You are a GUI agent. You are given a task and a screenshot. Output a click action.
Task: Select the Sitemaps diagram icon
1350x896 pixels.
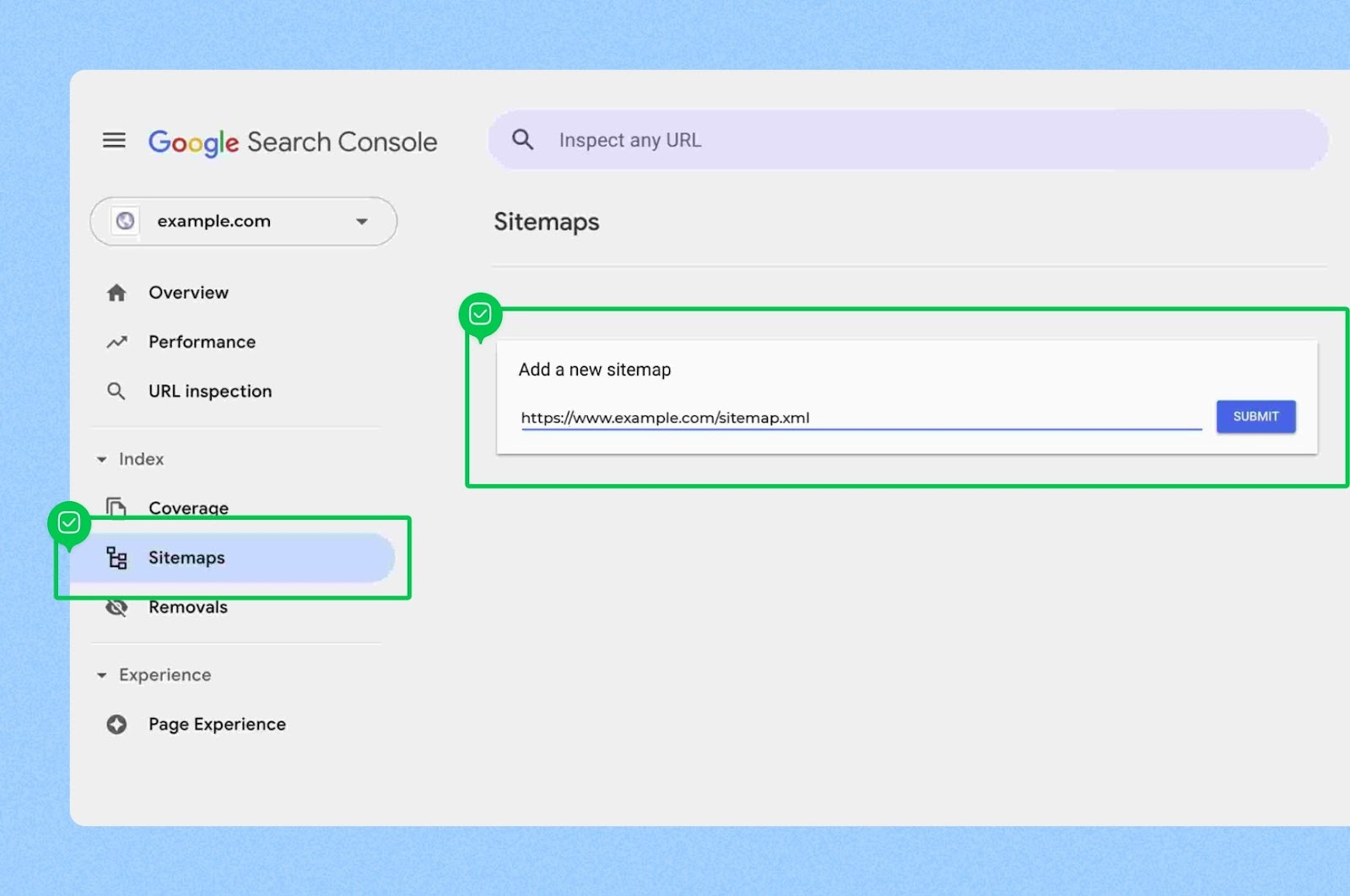tap(116, 558)
